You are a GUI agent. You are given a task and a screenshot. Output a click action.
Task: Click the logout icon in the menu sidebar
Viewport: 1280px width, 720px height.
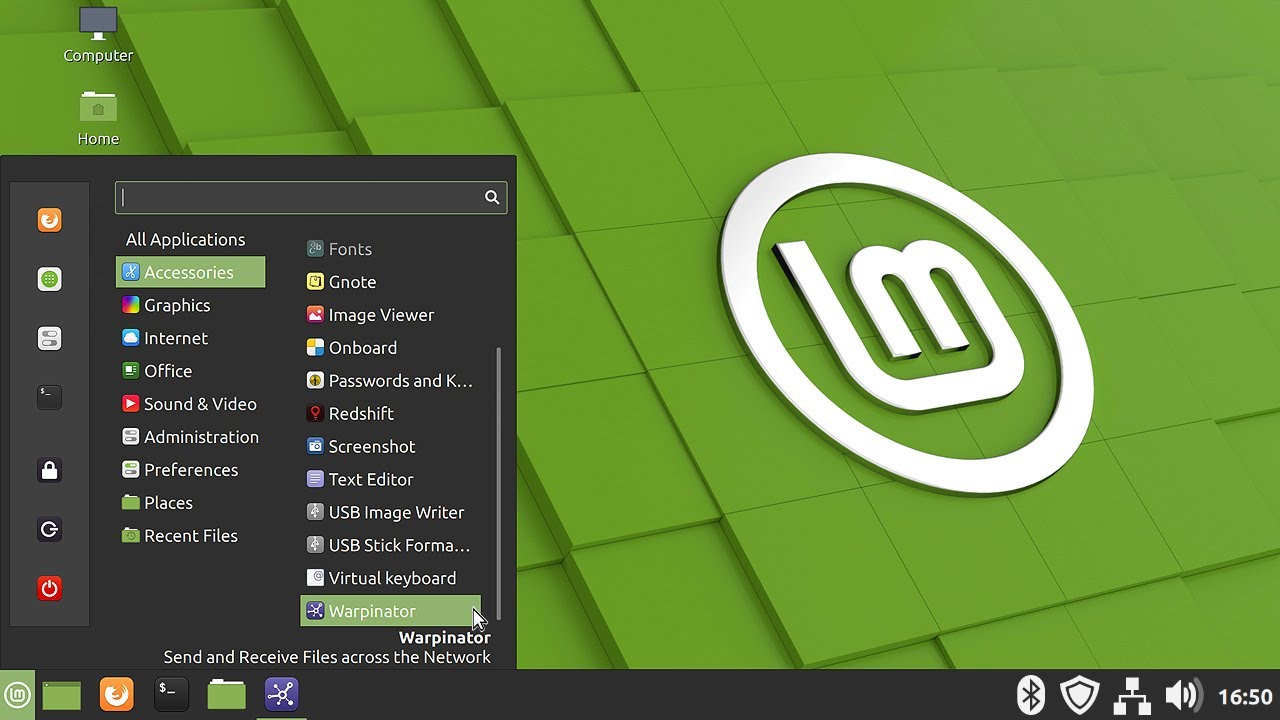pyautogui.click(x=49, y=529)
